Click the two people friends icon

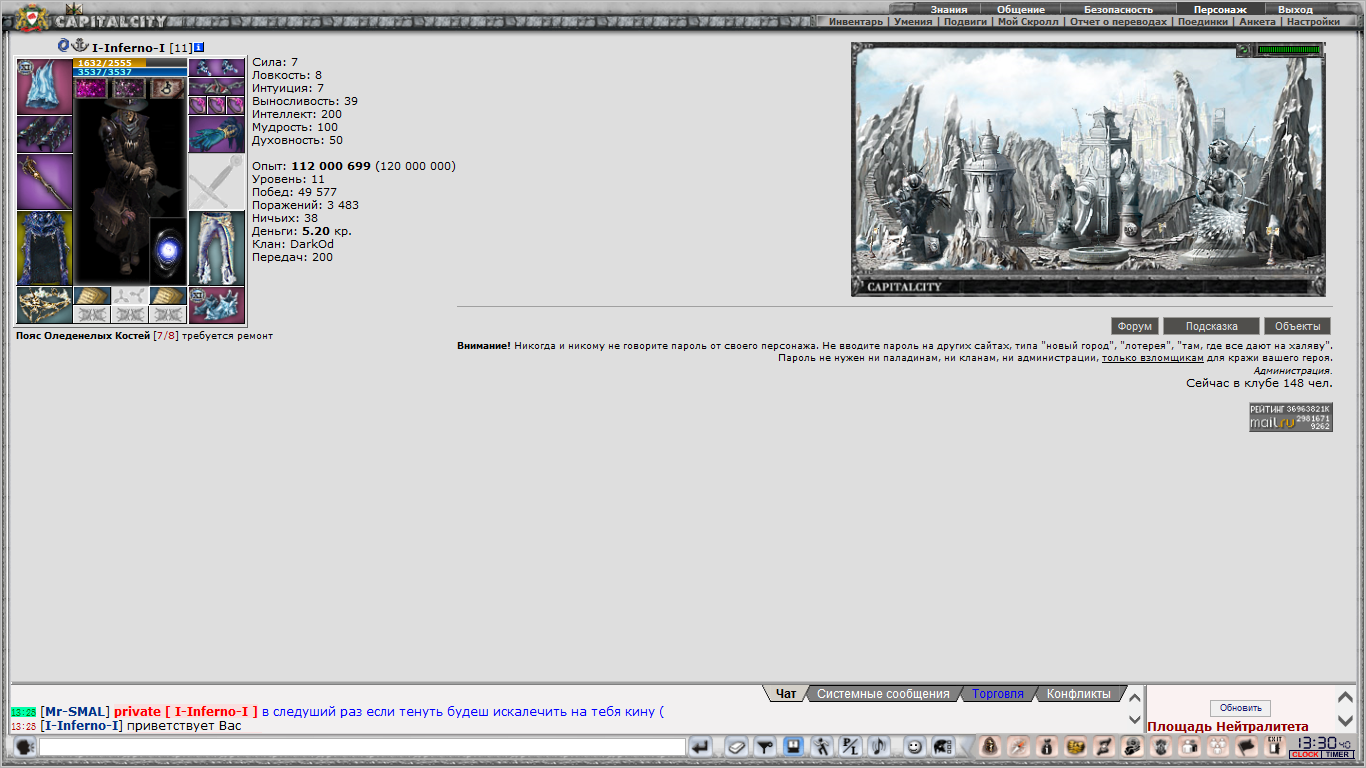pos(1189,746)
